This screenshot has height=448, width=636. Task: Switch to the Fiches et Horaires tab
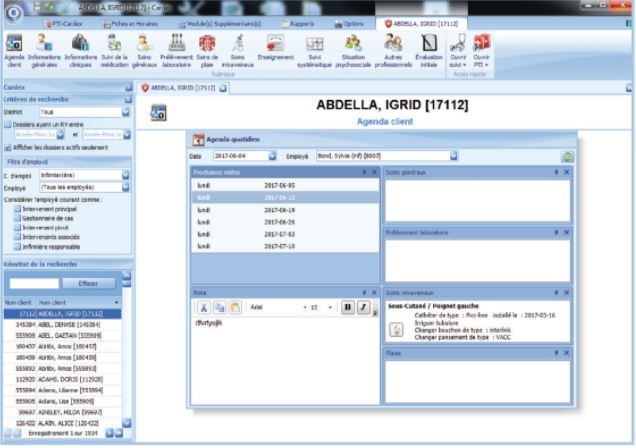point(131,24)
